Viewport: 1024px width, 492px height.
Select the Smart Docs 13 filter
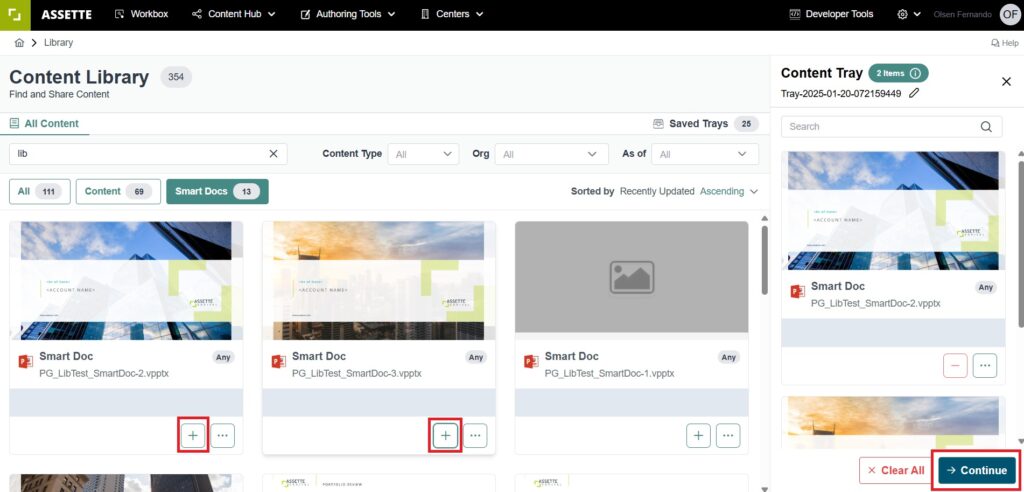tap(217, 191)
